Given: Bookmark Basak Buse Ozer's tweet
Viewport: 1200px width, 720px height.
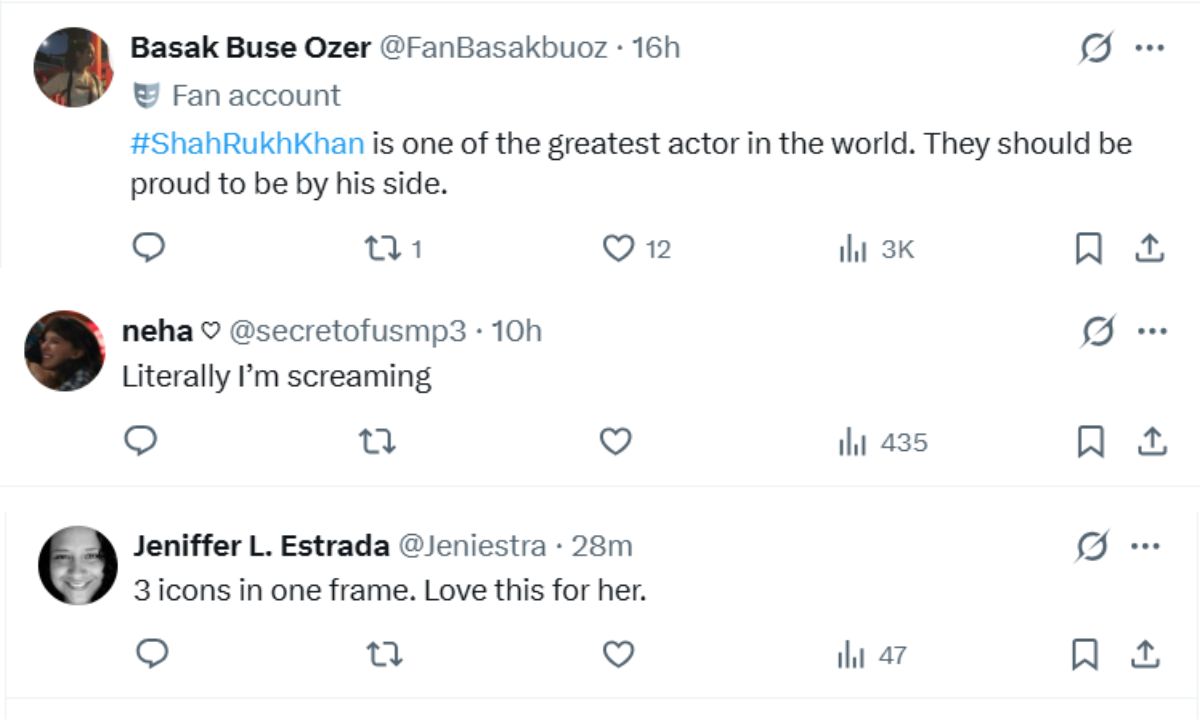Looking at the screenshot, I should pyautogui.click(x=1087, y=248).
